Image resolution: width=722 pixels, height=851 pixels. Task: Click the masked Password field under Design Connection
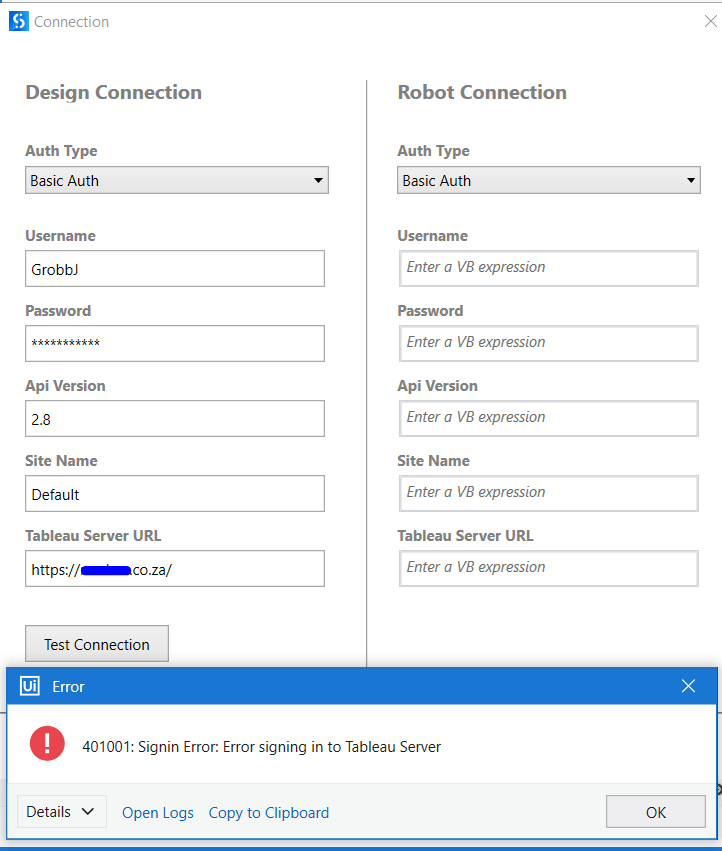tap(174, 343)
